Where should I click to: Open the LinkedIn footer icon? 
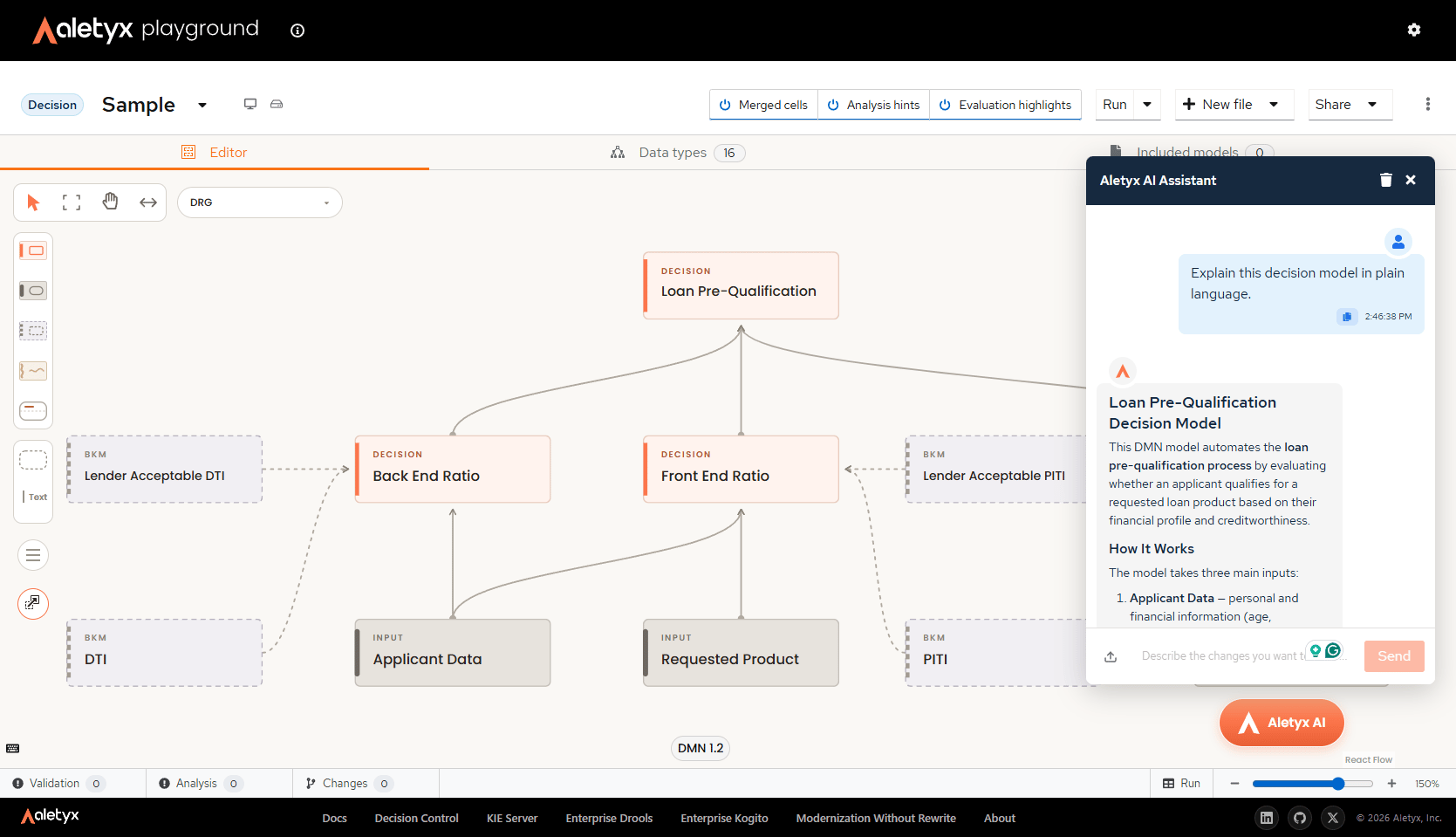tap(1267, 818)
